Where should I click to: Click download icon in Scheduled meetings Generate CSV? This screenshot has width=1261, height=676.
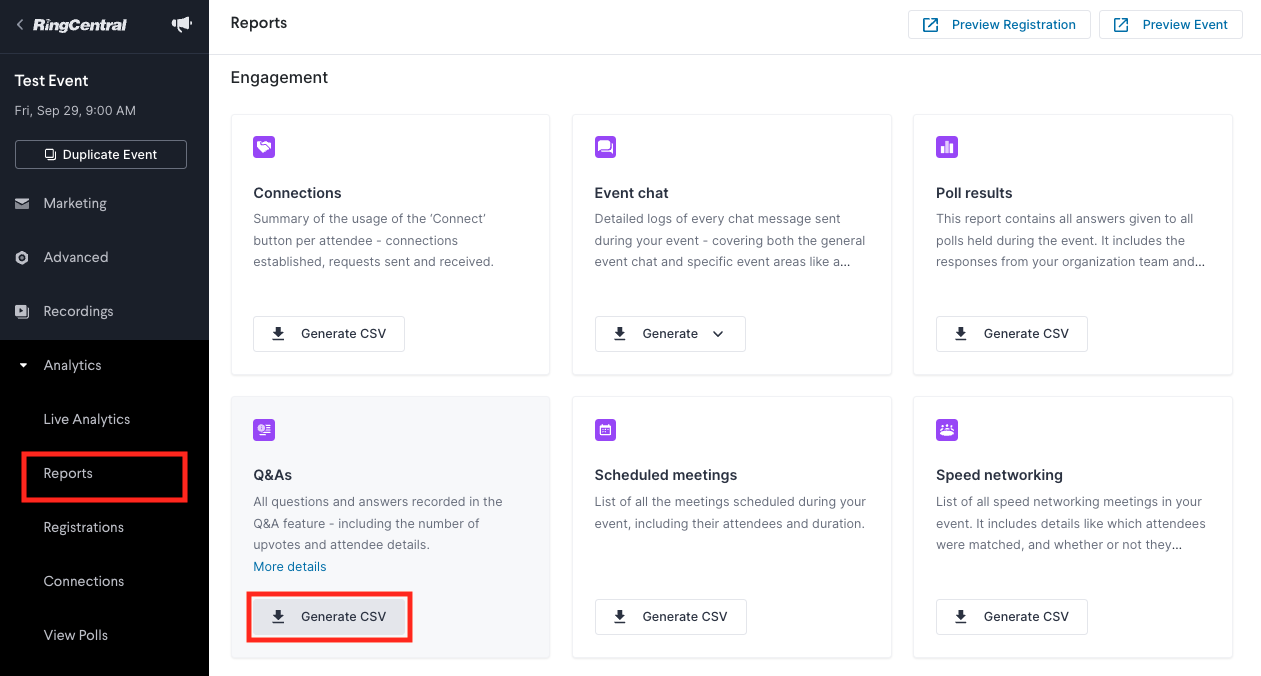click(620, 617)
